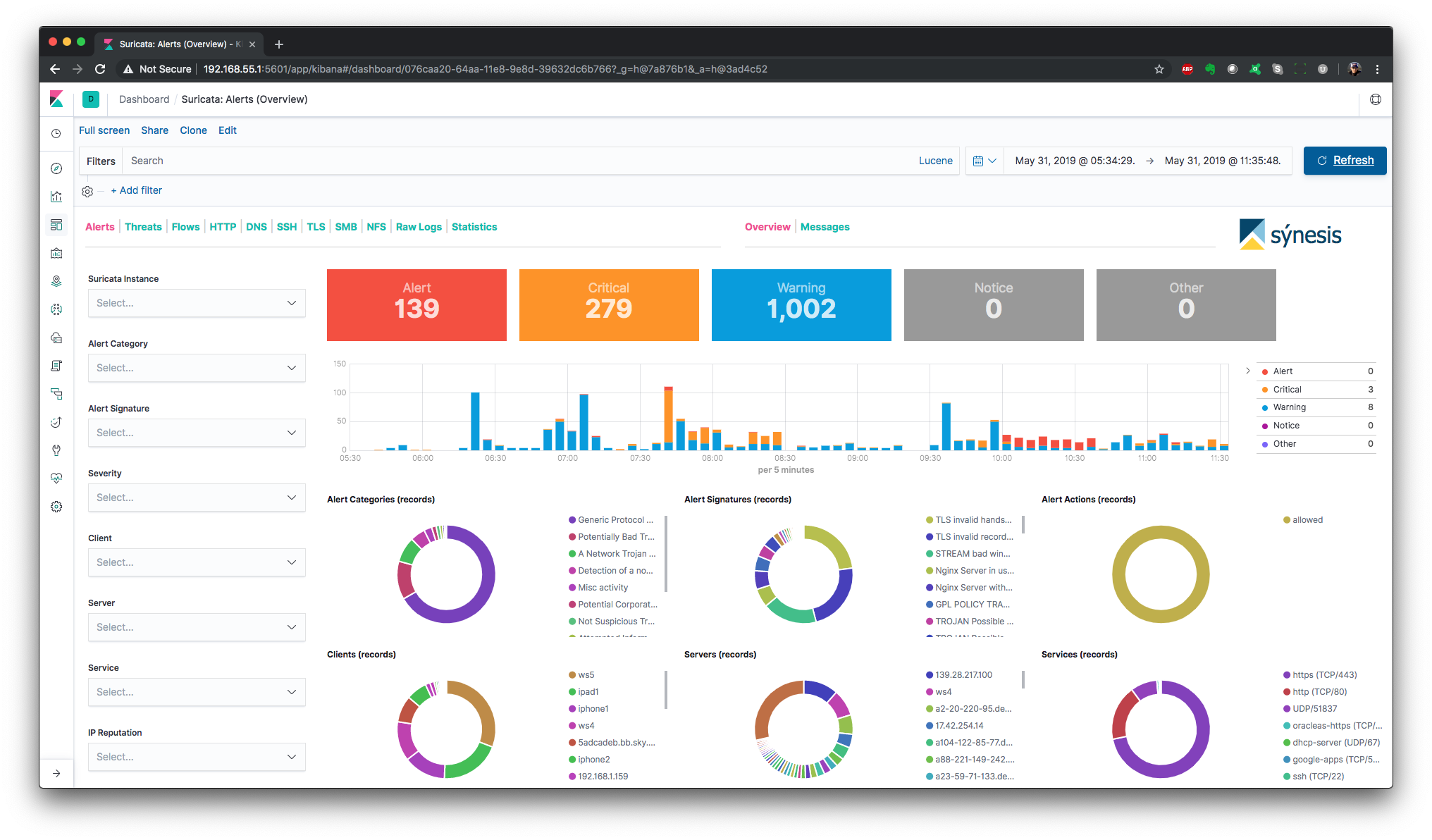The image size is (1432, 840).
Task: Open Visualize chart icon in sidebar
Action: (x=56, y=197)
